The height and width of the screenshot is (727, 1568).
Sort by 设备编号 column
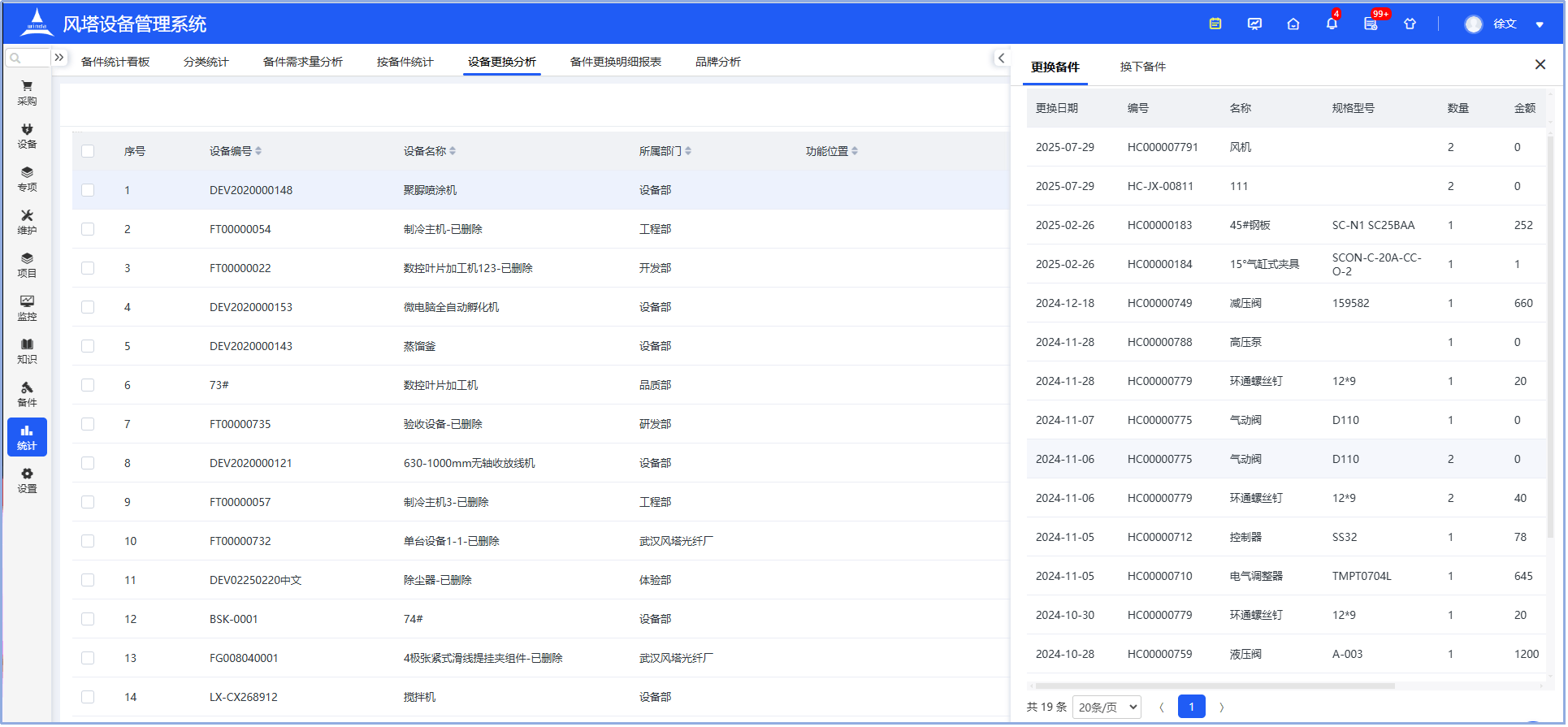258,151
